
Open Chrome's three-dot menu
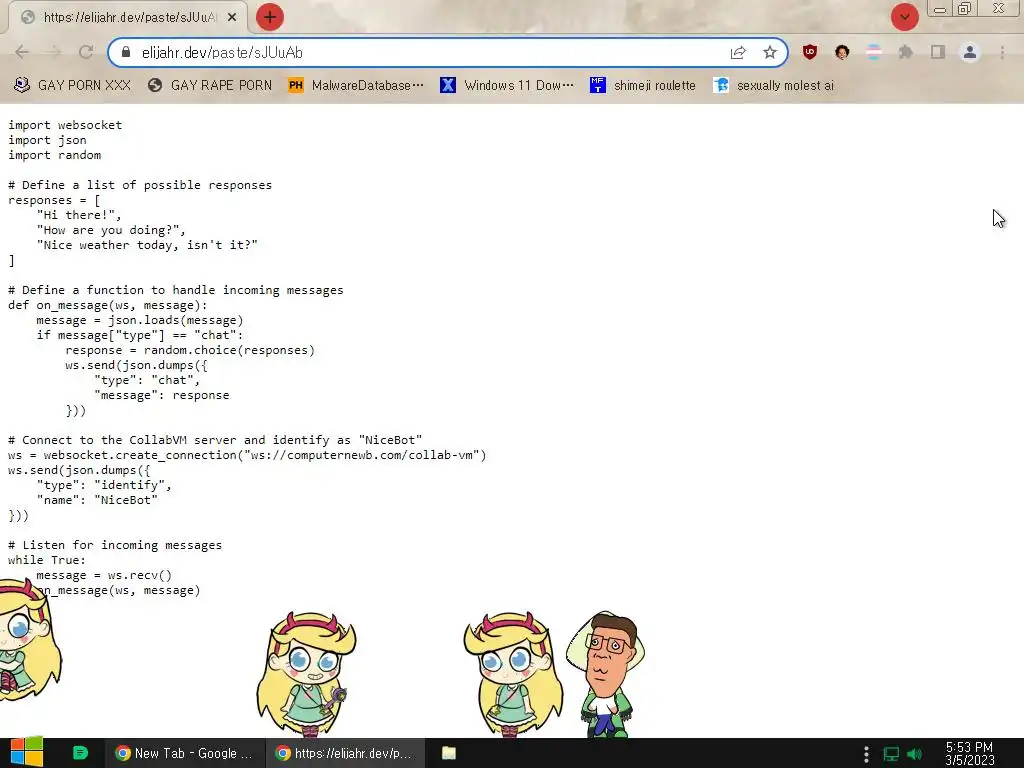tap(1002, 52)
